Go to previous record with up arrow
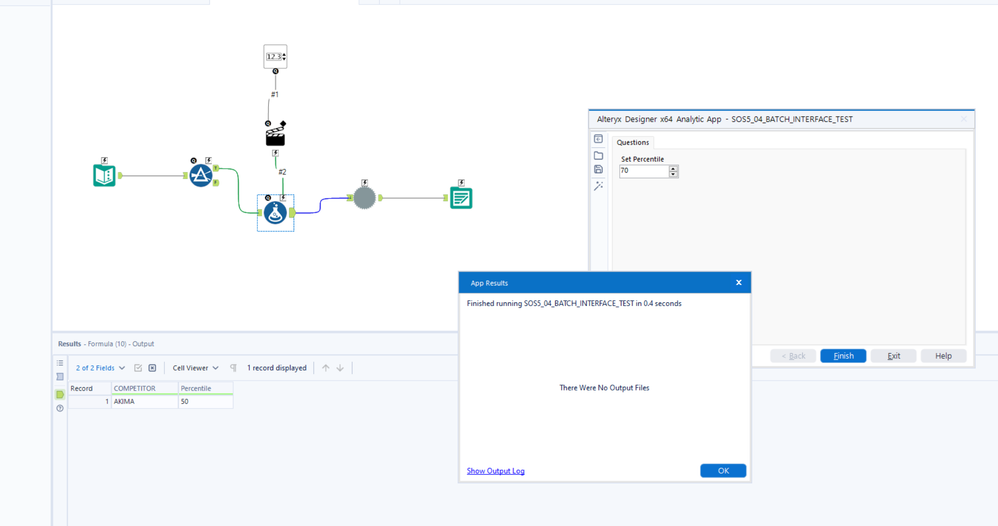The height and width of the screenshot is (526, 998). (326, 368)
